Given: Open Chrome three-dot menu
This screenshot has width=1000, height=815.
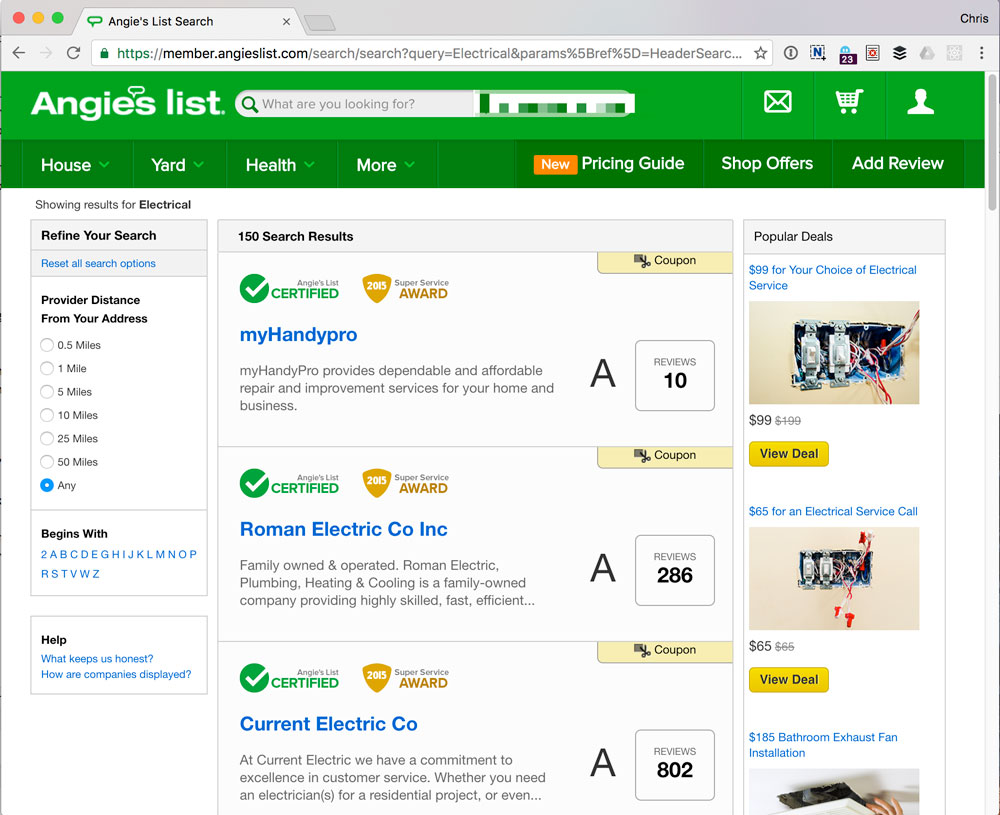Looking at the screenshot, I should 981,53.
